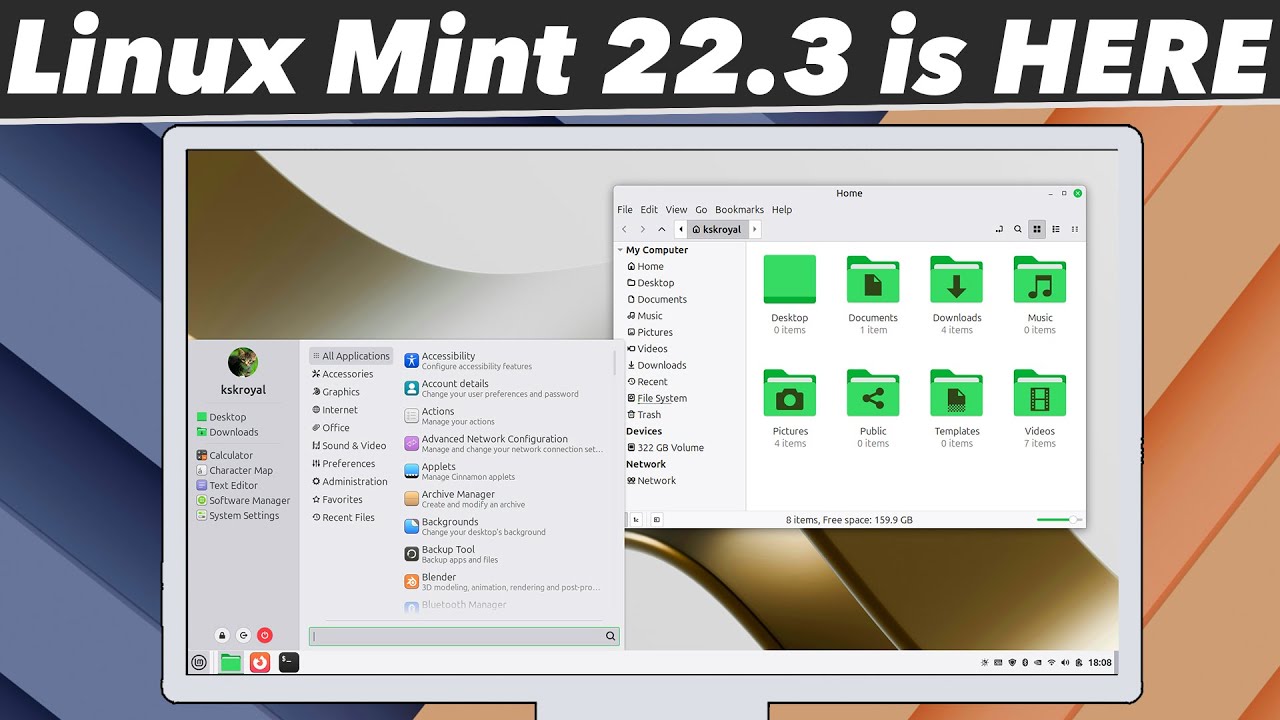Launch Blender from application list
Viewport: 1280px width, 720px height.
(505, 582)
